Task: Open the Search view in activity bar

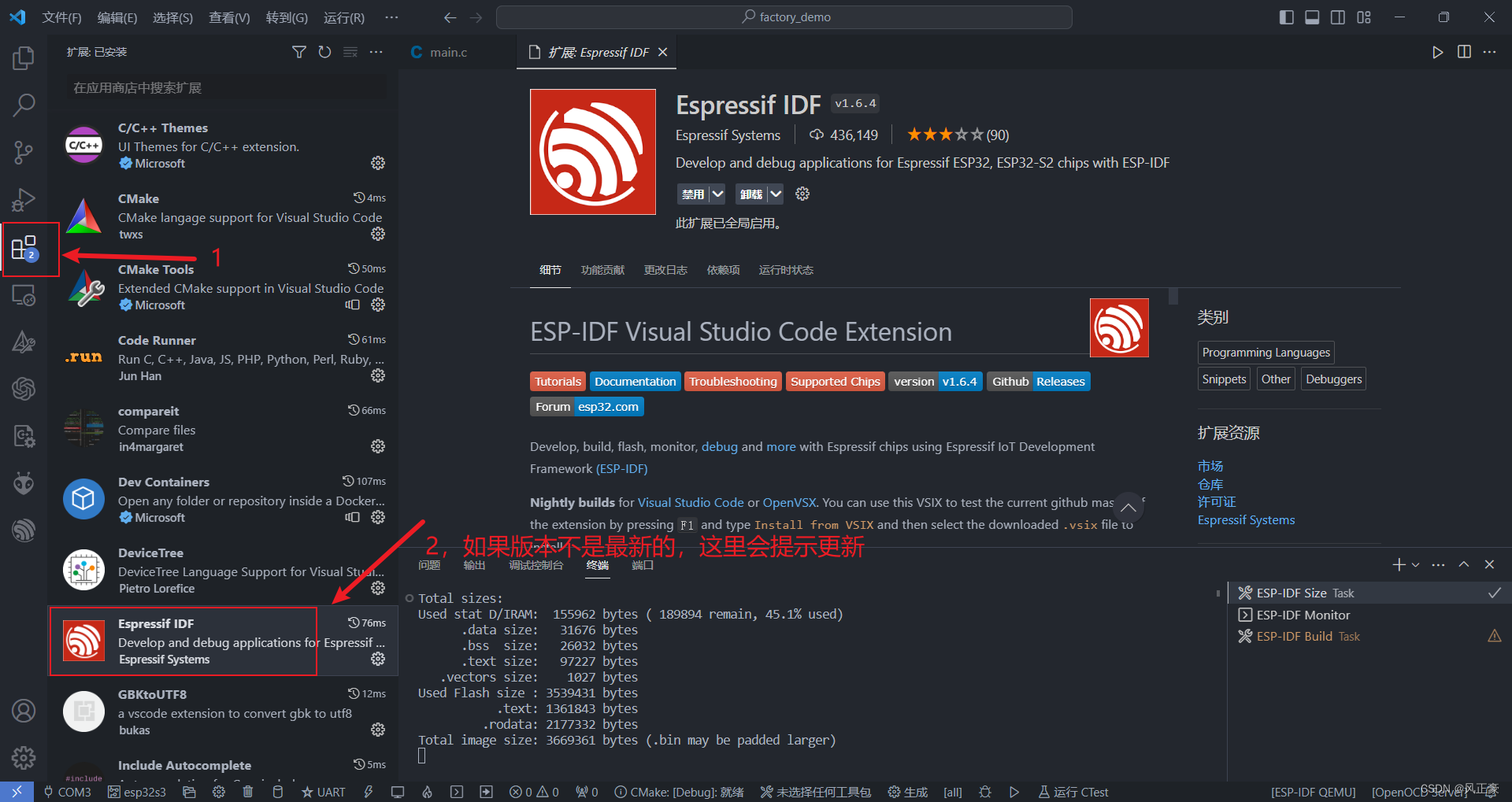Action: pos(24,105)
